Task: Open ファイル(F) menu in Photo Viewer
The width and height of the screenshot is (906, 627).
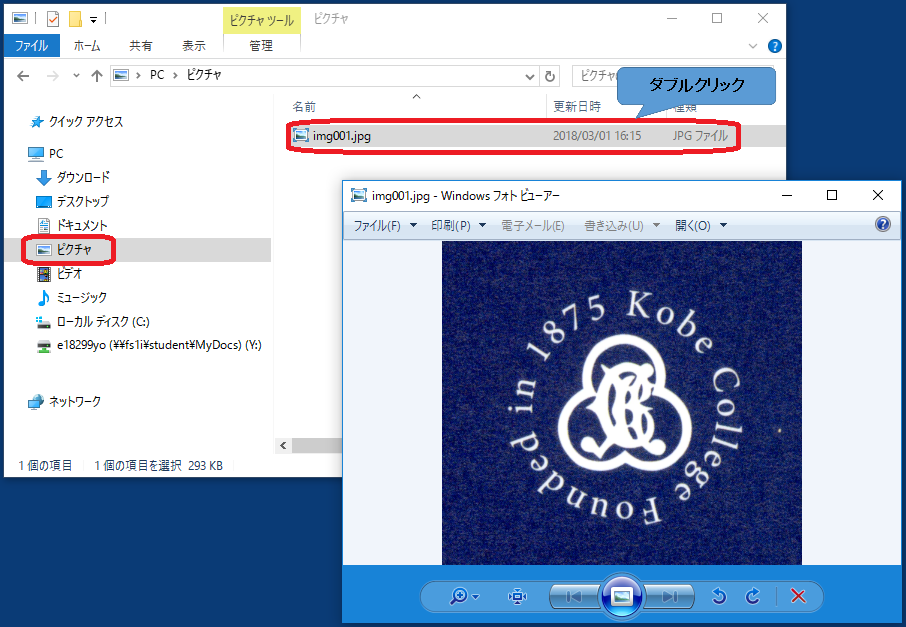Action: (385, 225)
